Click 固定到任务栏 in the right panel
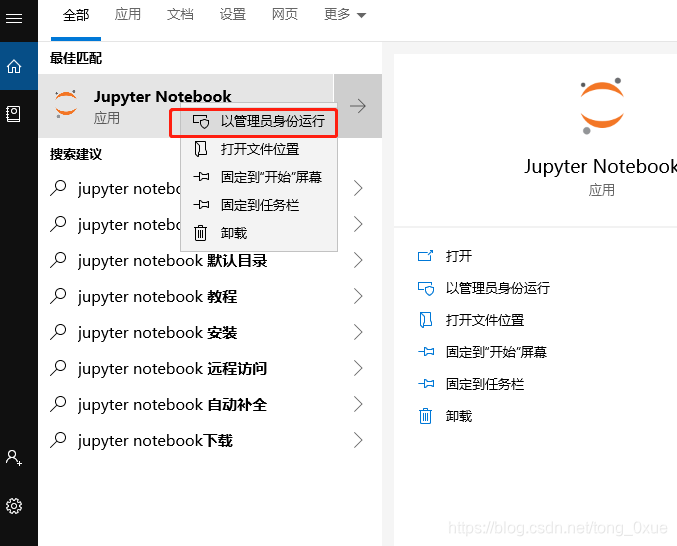The width and height of the screenshot is (677, 546). (485, 384)
